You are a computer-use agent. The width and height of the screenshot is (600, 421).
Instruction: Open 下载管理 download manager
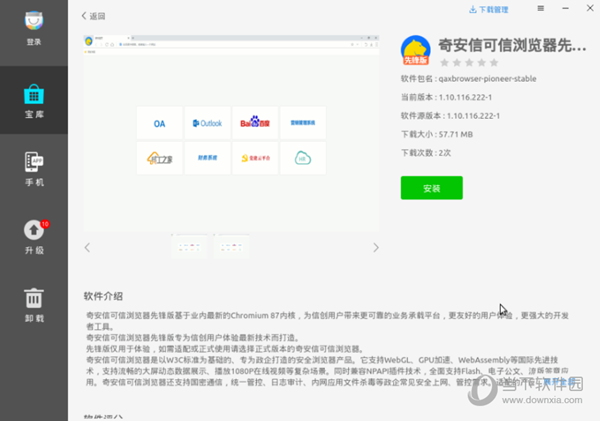pos(491,9)
